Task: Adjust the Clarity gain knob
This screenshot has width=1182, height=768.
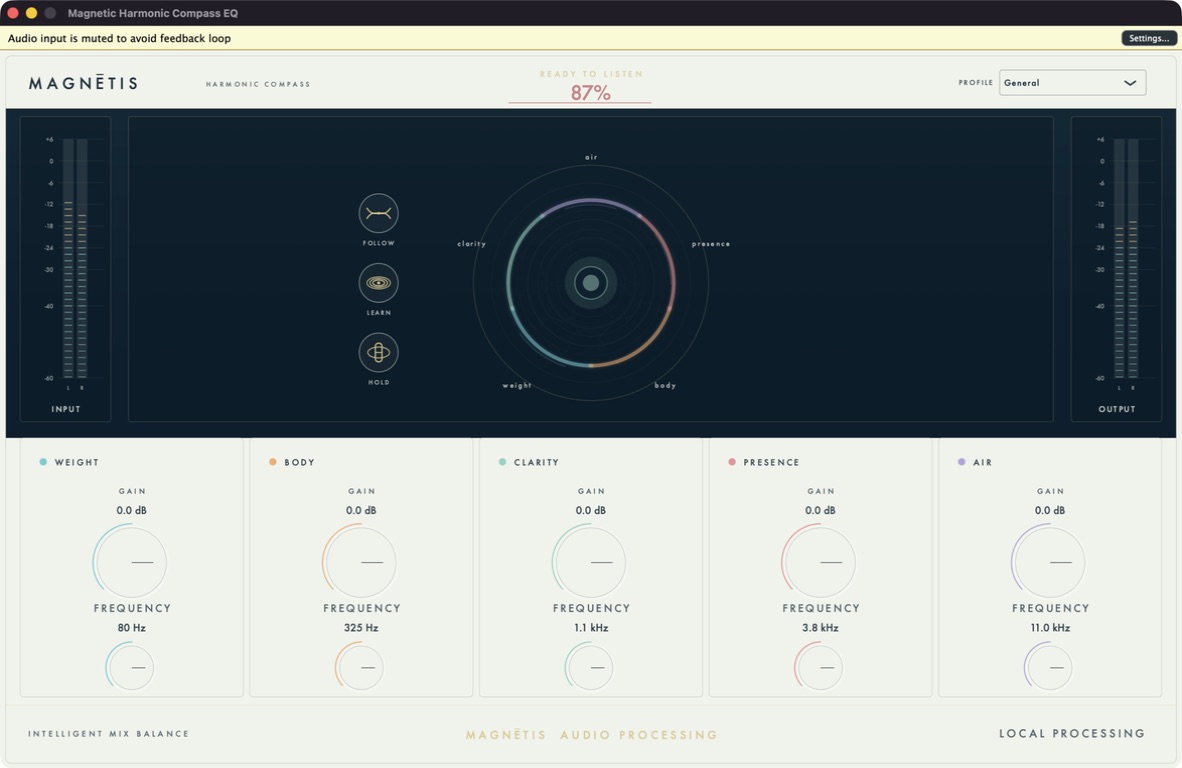Action: [590, 561]
